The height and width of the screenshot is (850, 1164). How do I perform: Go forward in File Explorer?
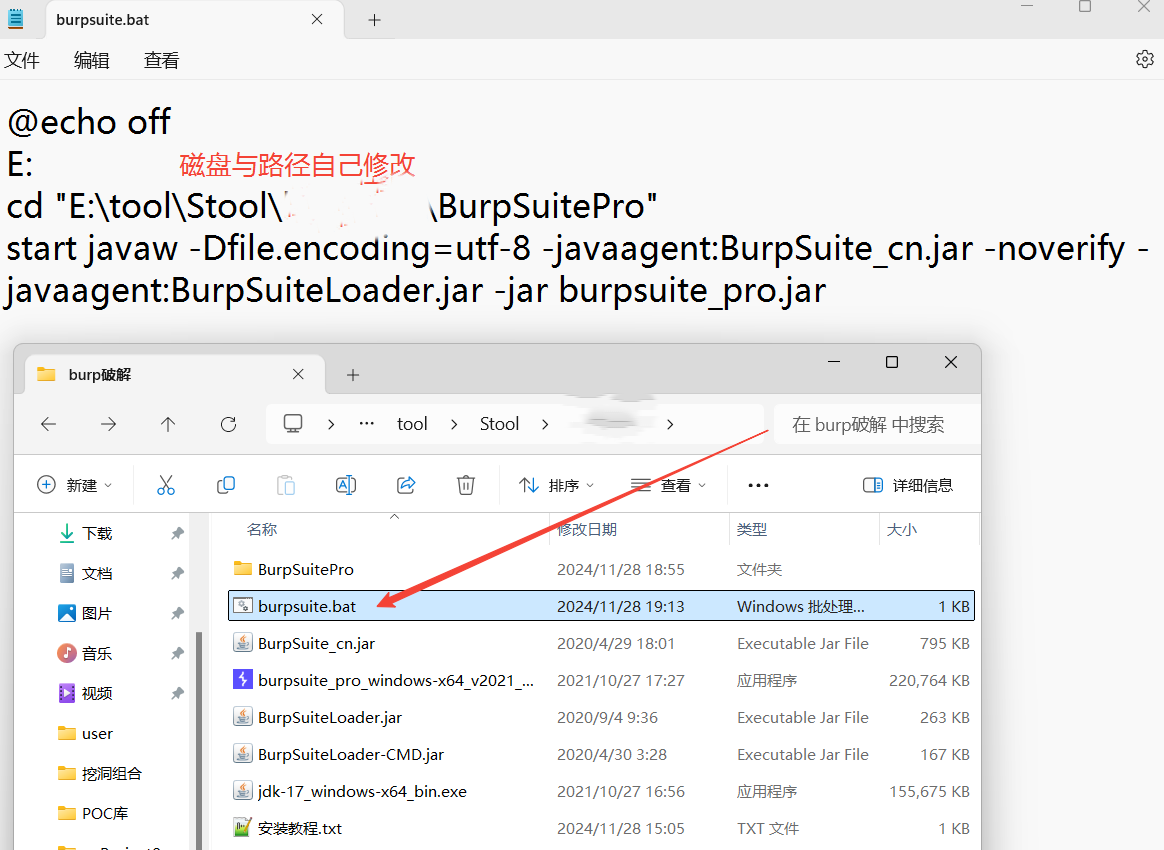click(x=108, y=424)
